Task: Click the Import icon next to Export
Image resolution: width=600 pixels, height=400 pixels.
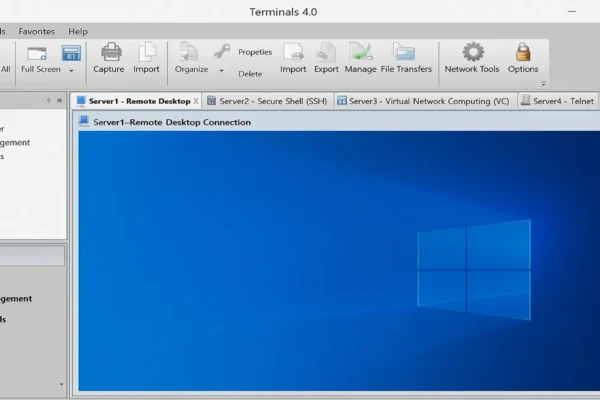Action: [293, 52]
